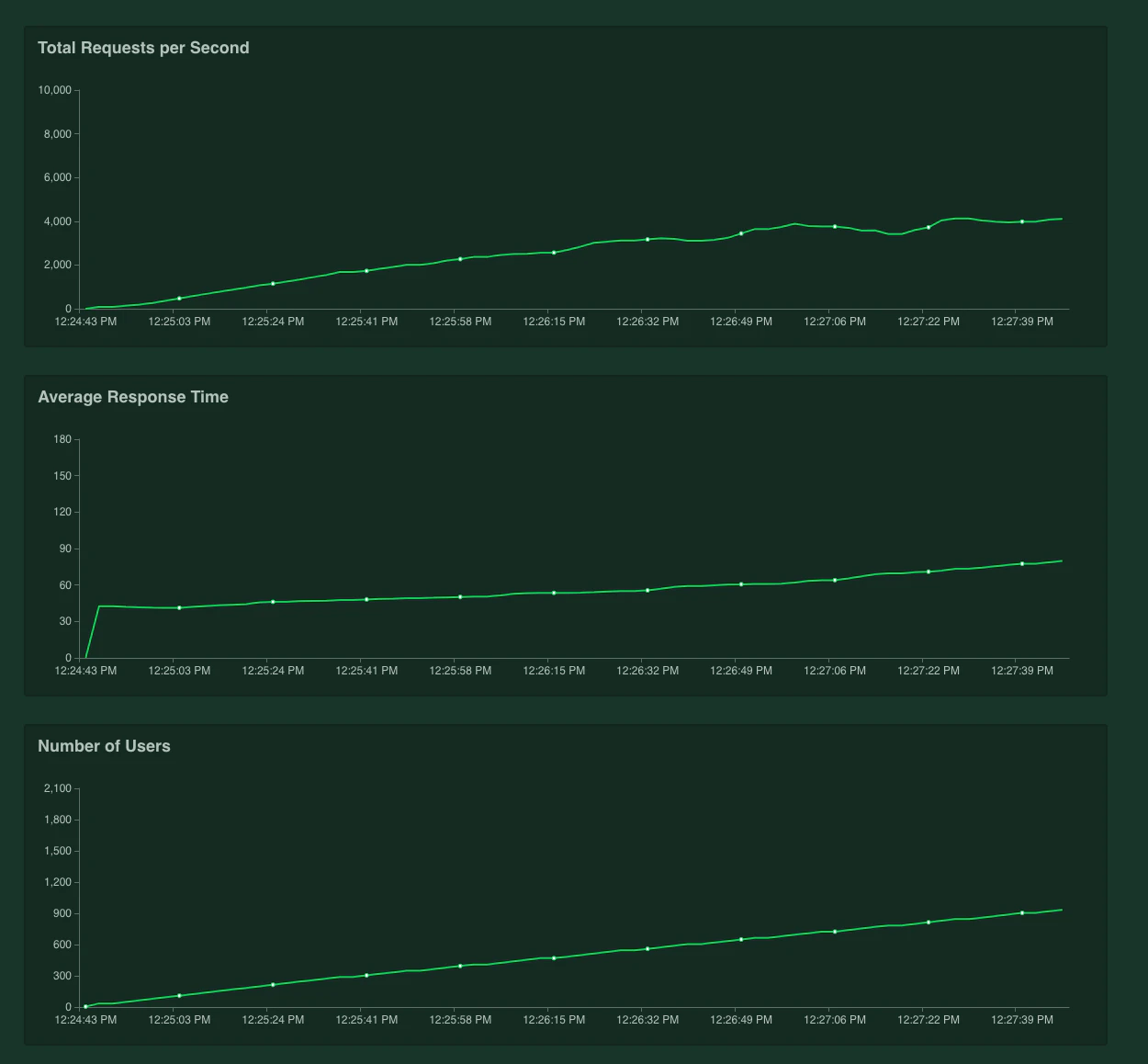This screenshot has width=1148, height=1064.
Task: Click the 12:24:43 PM label on requests x-axis
Action: tap(86, 322)
